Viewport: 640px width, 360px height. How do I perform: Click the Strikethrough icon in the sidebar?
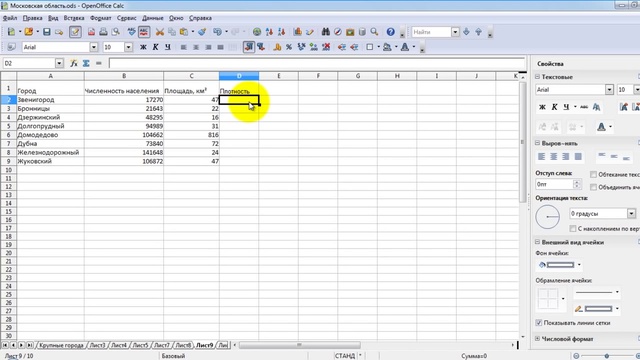pos(584,107)
